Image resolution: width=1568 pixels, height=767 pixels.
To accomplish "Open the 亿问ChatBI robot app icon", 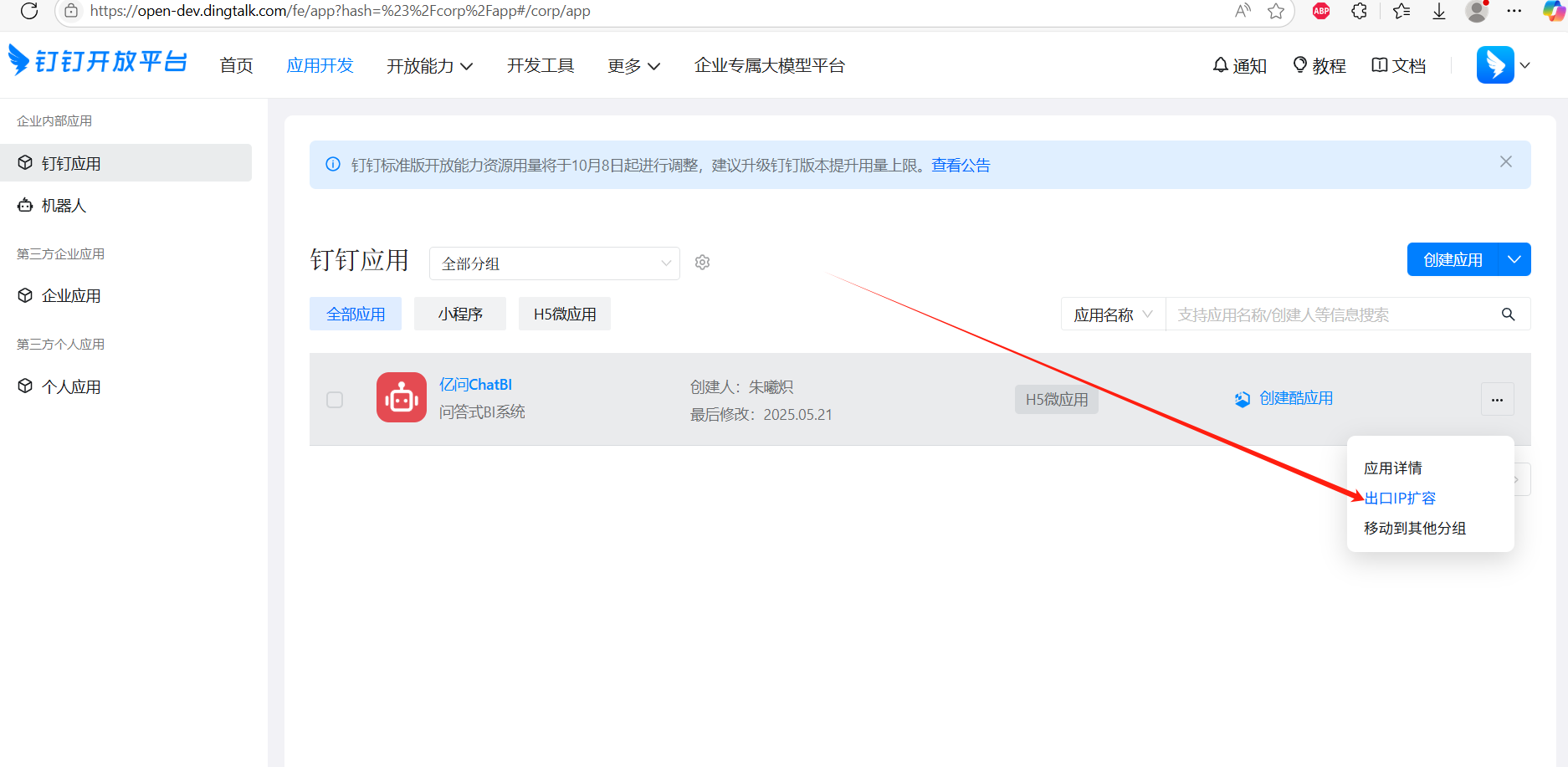I will 401,397.
